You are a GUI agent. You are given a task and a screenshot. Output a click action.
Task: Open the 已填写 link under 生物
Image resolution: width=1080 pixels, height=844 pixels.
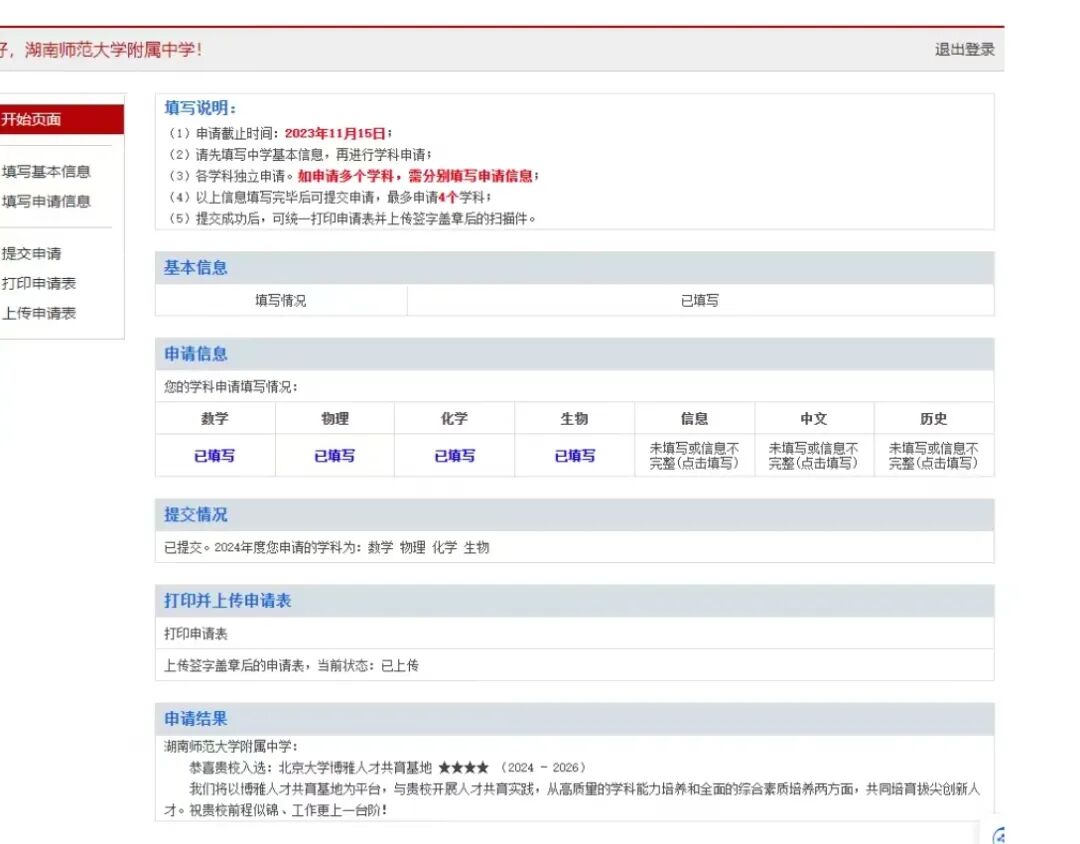574,455
